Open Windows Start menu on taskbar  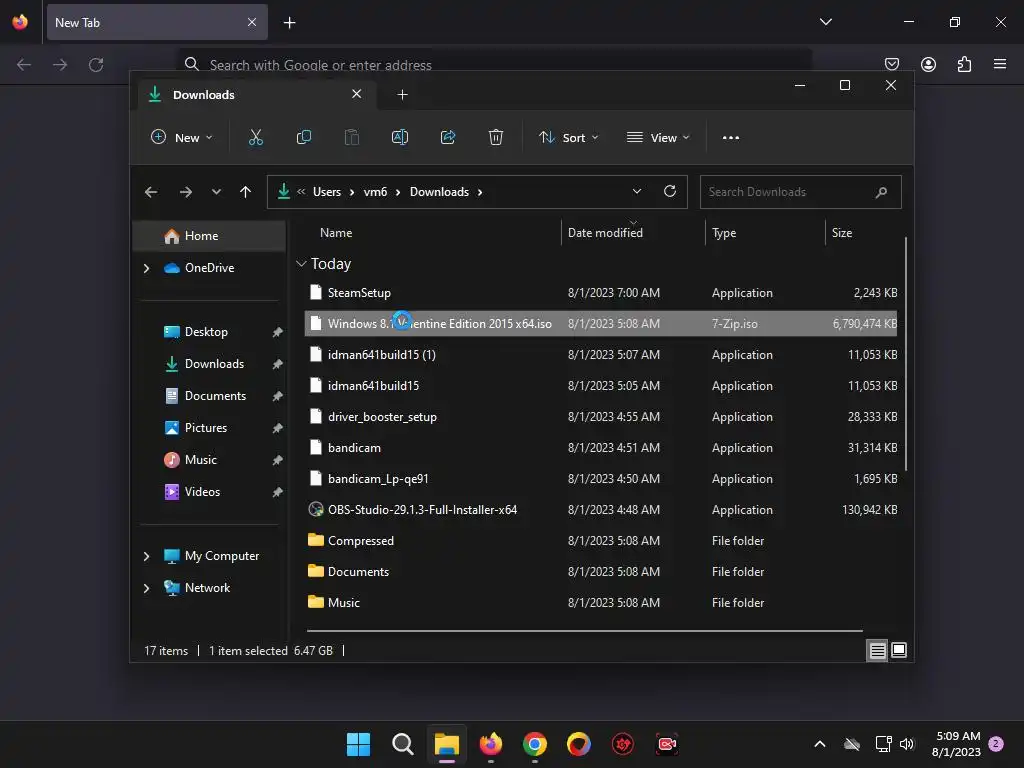[x=358, y=744]
